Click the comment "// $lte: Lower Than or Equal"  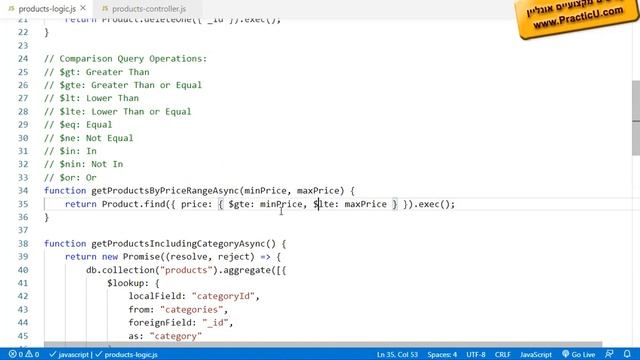(118, 111)
